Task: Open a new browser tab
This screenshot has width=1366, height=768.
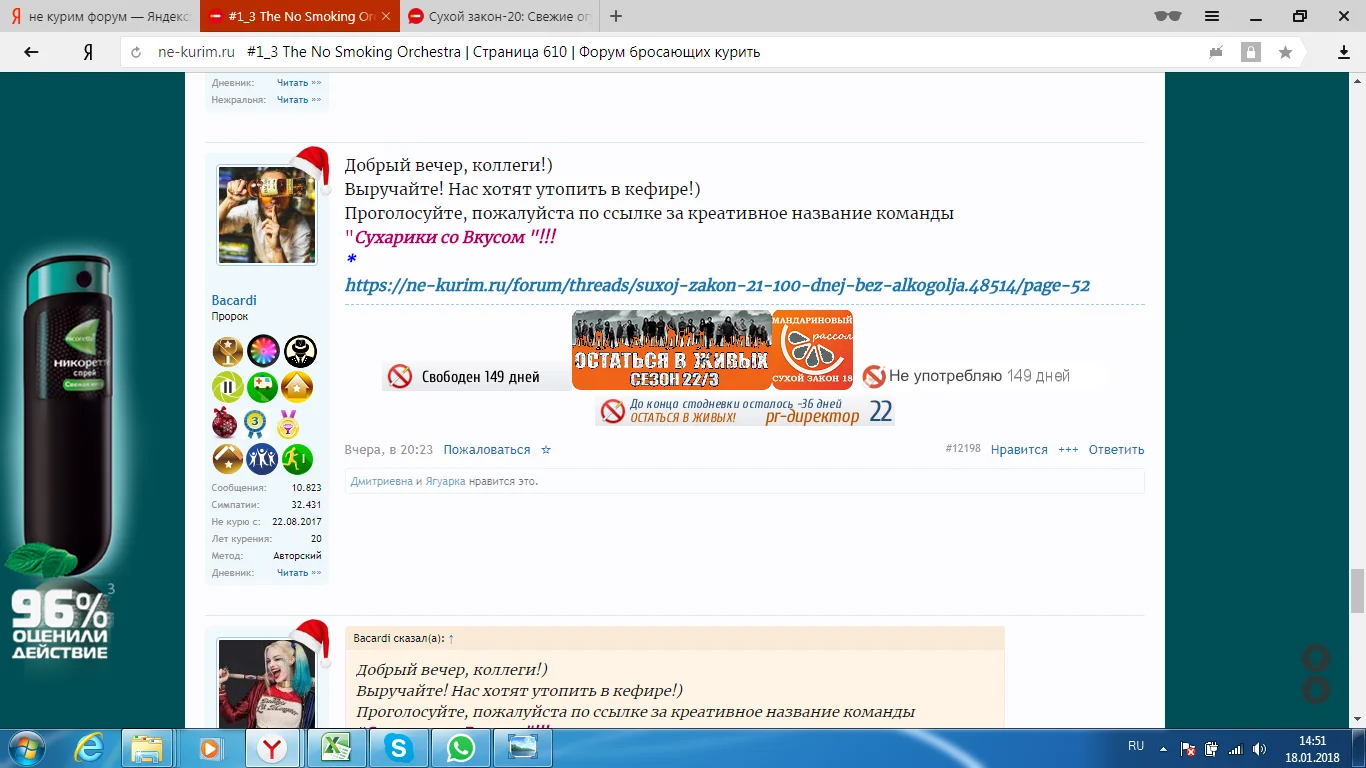Action: (616, 16)
